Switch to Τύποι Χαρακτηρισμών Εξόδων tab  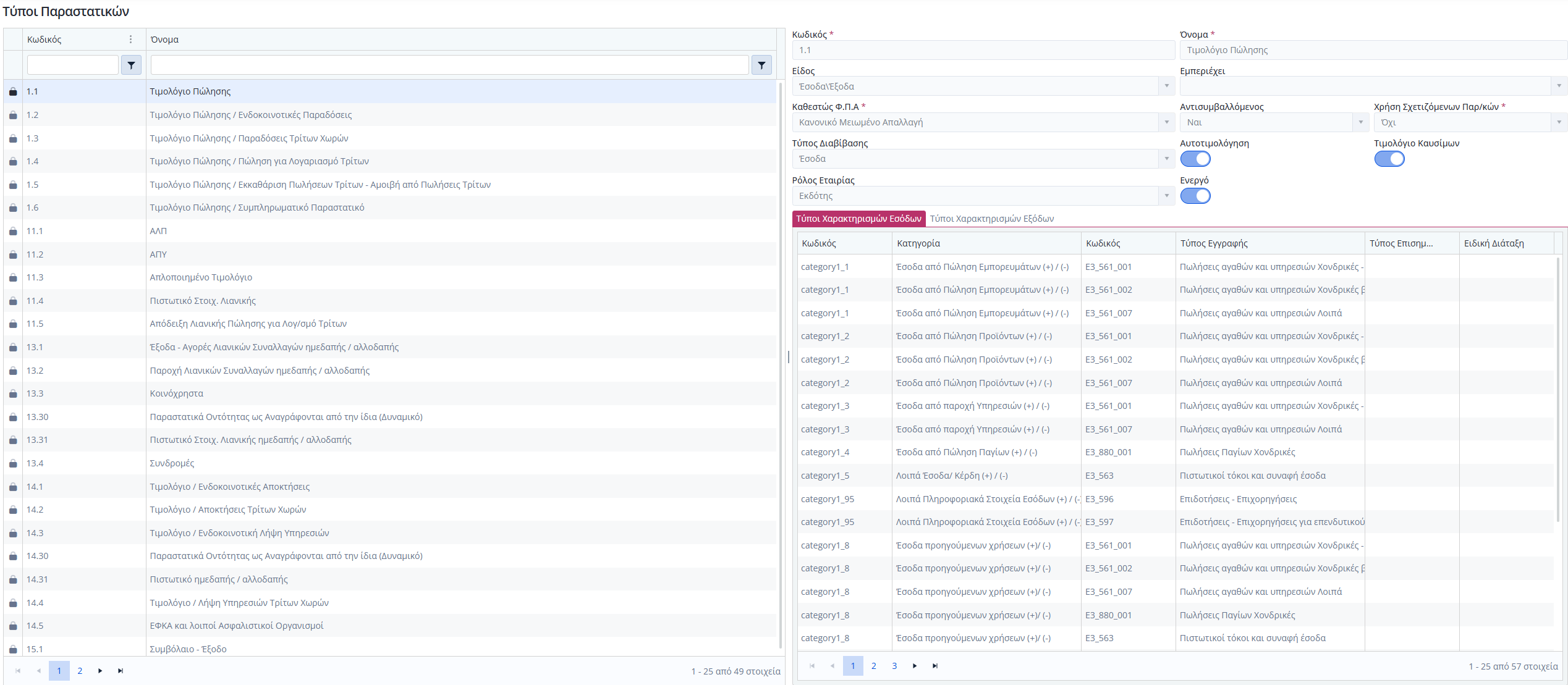pyautogui.click(x=991, y=219)
